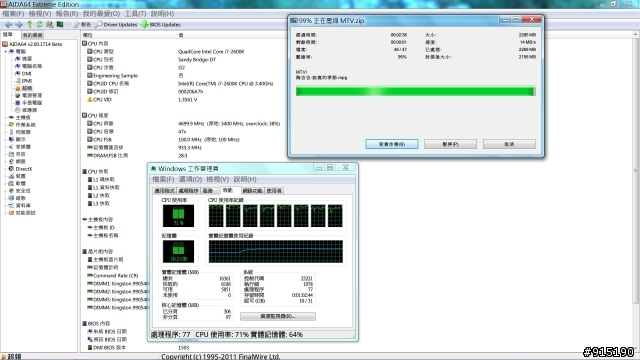This screenshot has height=360, width=640.
Task: Expand the 網路 node in AIDA64 tree
Action: 5,161
